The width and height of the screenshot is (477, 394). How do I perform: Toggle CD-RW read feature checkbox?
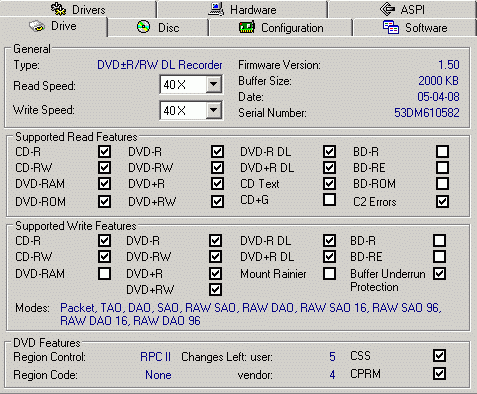coord(104,167)
